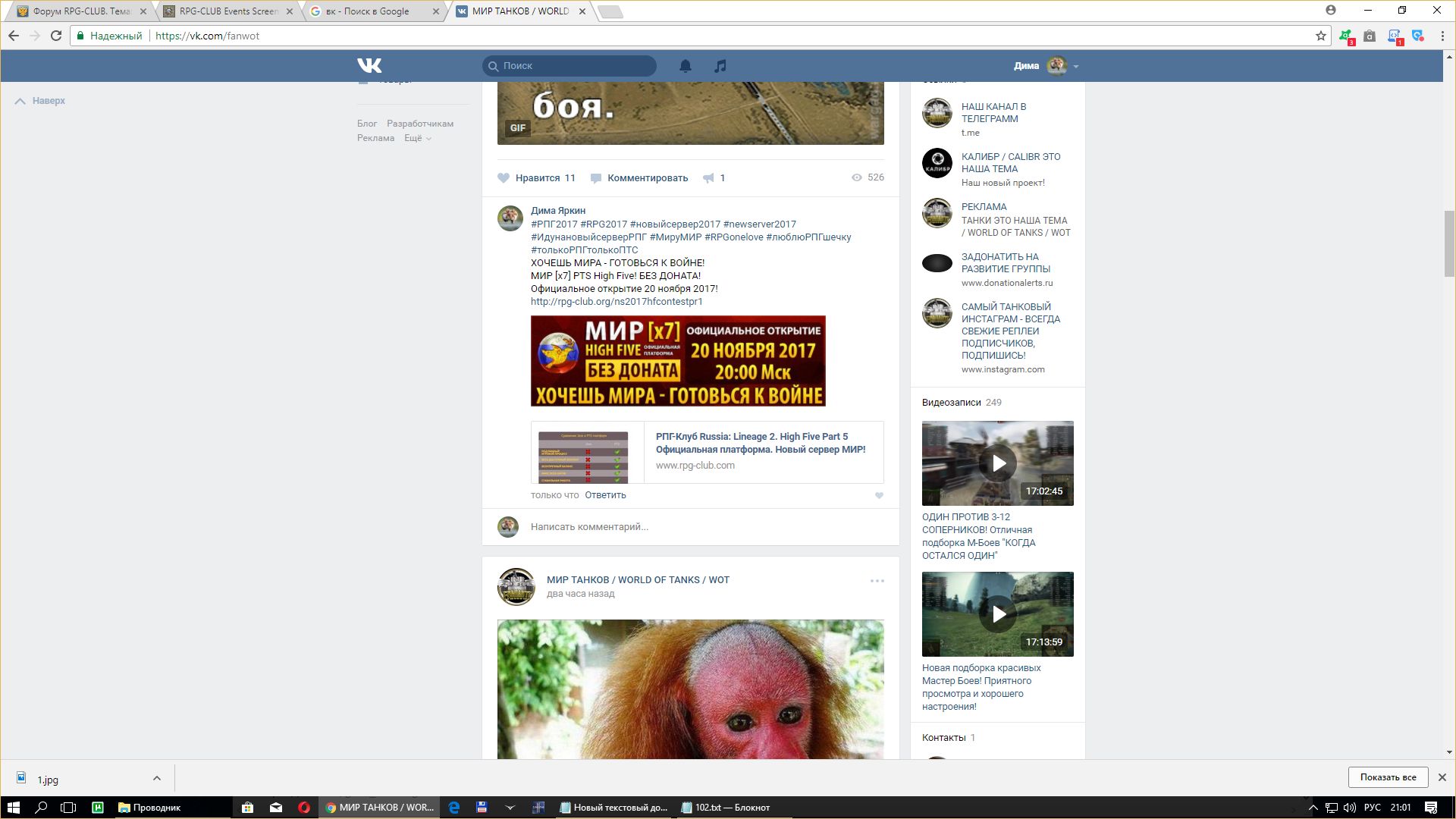Viewport: 1456px width, 819px height.
Task: Open Opera from the Windows taskbar
Action: (x=304, y=808)
